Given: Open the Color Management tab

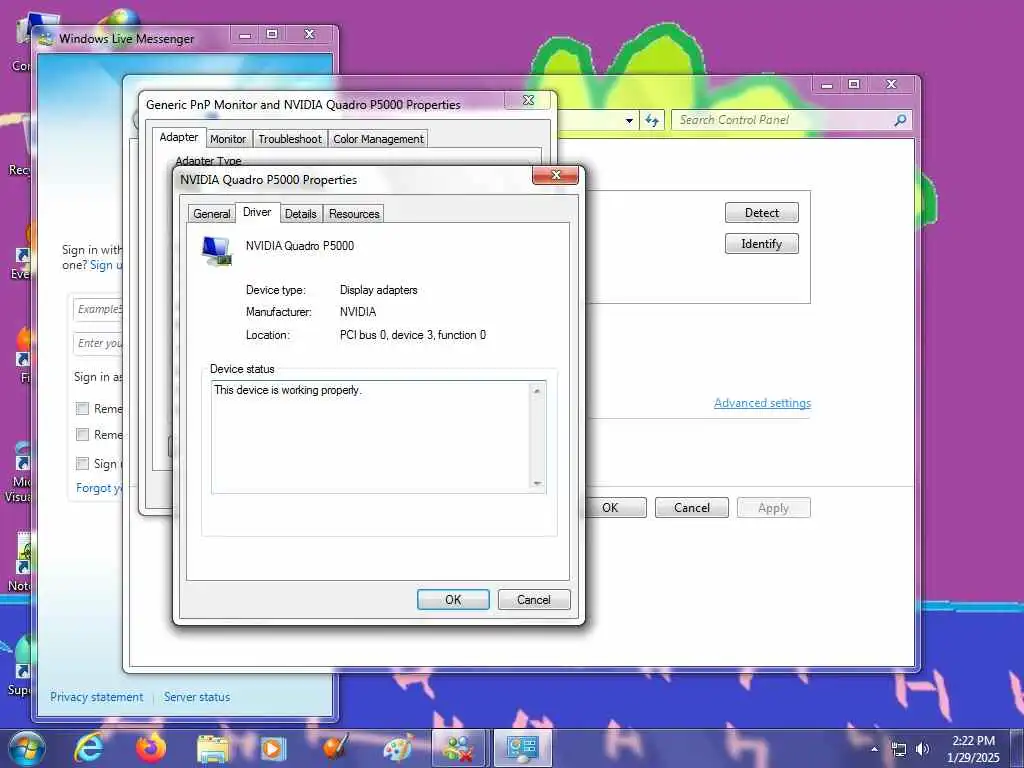Looking at the screenshot, I should 379,139.
